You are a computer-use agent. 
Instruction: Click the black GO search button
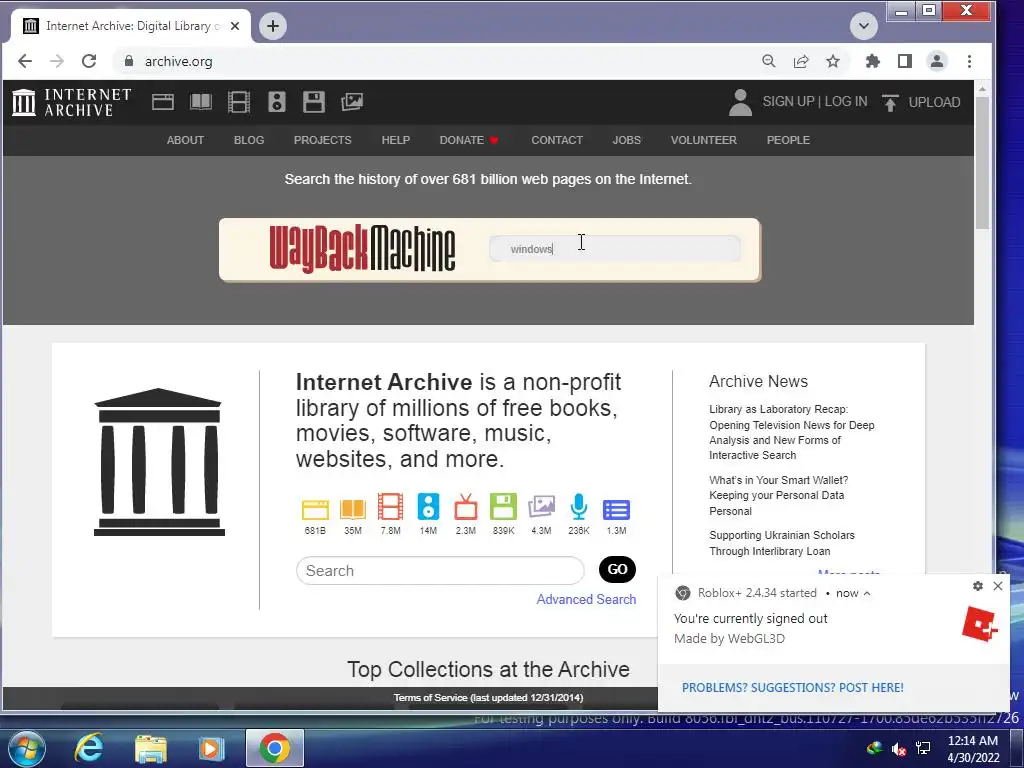(617, 569)
